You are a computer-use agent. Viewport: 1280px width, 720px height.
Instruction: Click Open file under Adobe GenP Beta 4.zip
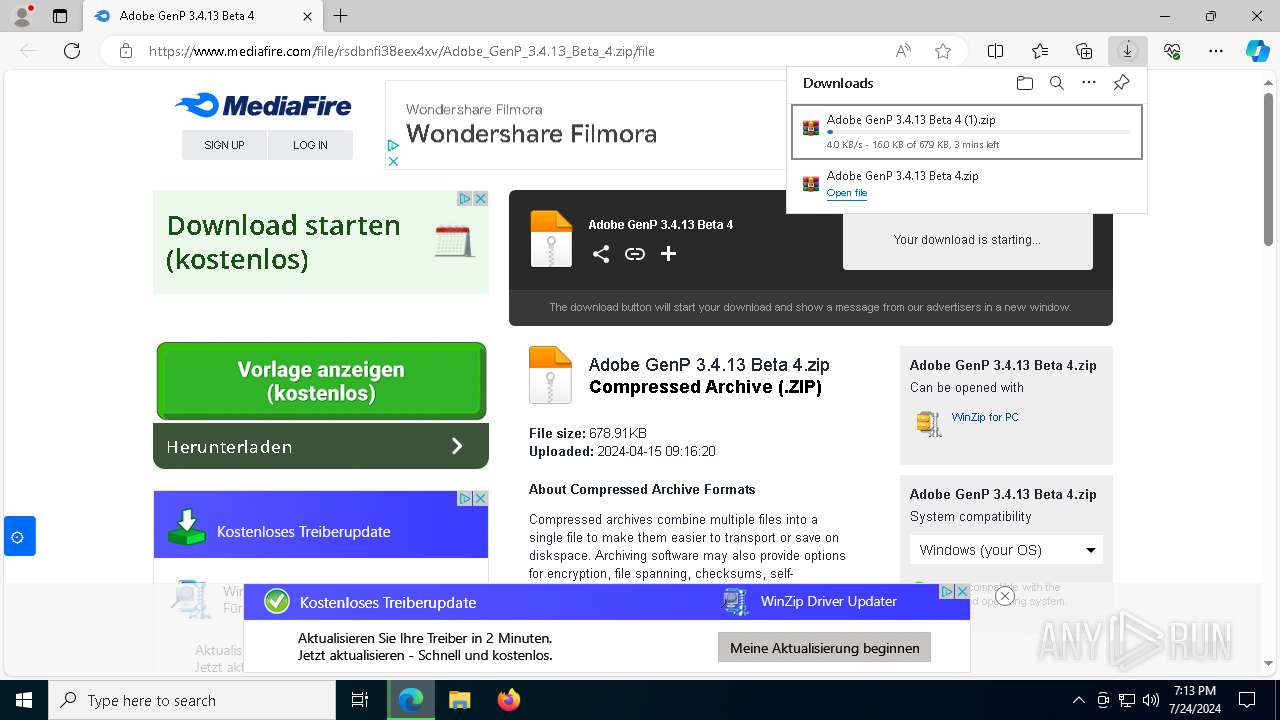(x=847, y=193)
